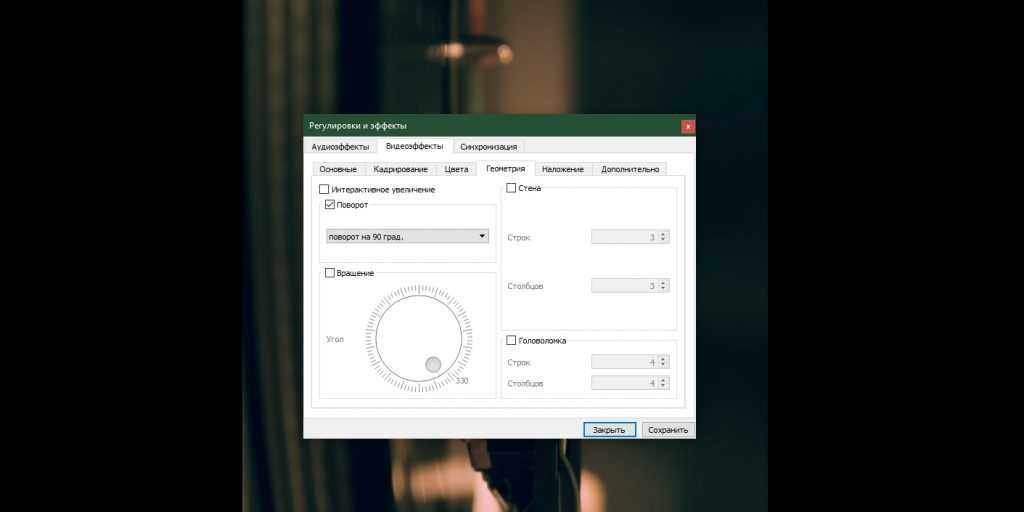Image resolution: width=1024 pixels, height=512 pixels.
Task: Click the Закрыть button
Action: coord(609,430)
